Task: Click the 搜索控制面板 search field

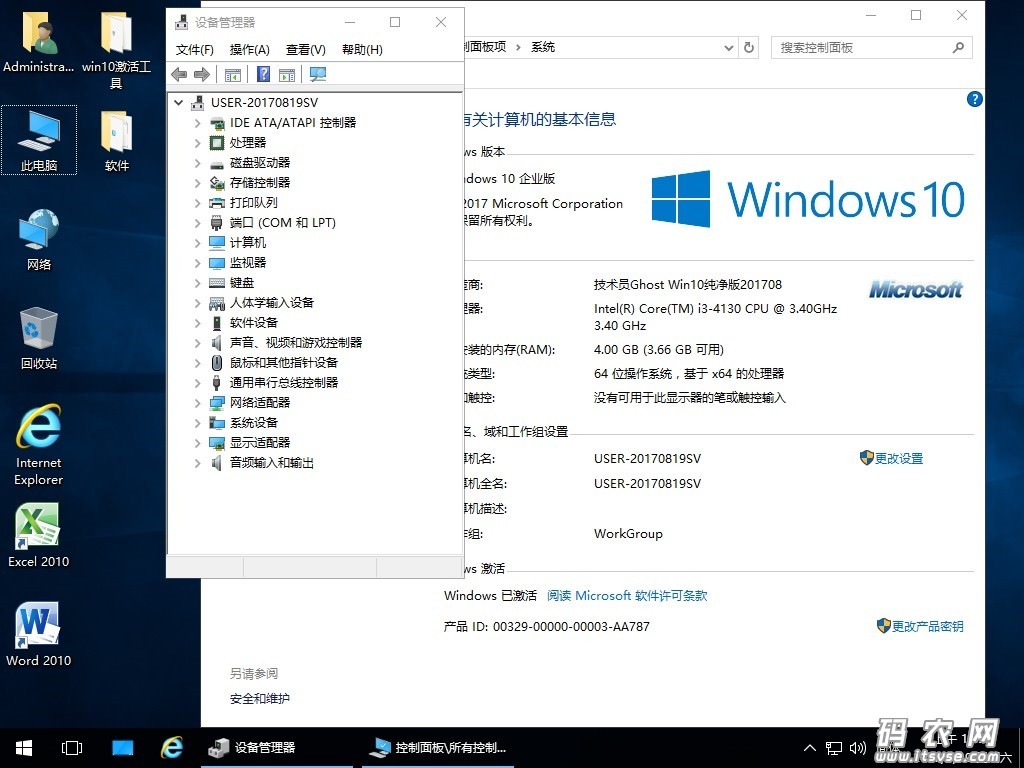Action: click(872, 48)
